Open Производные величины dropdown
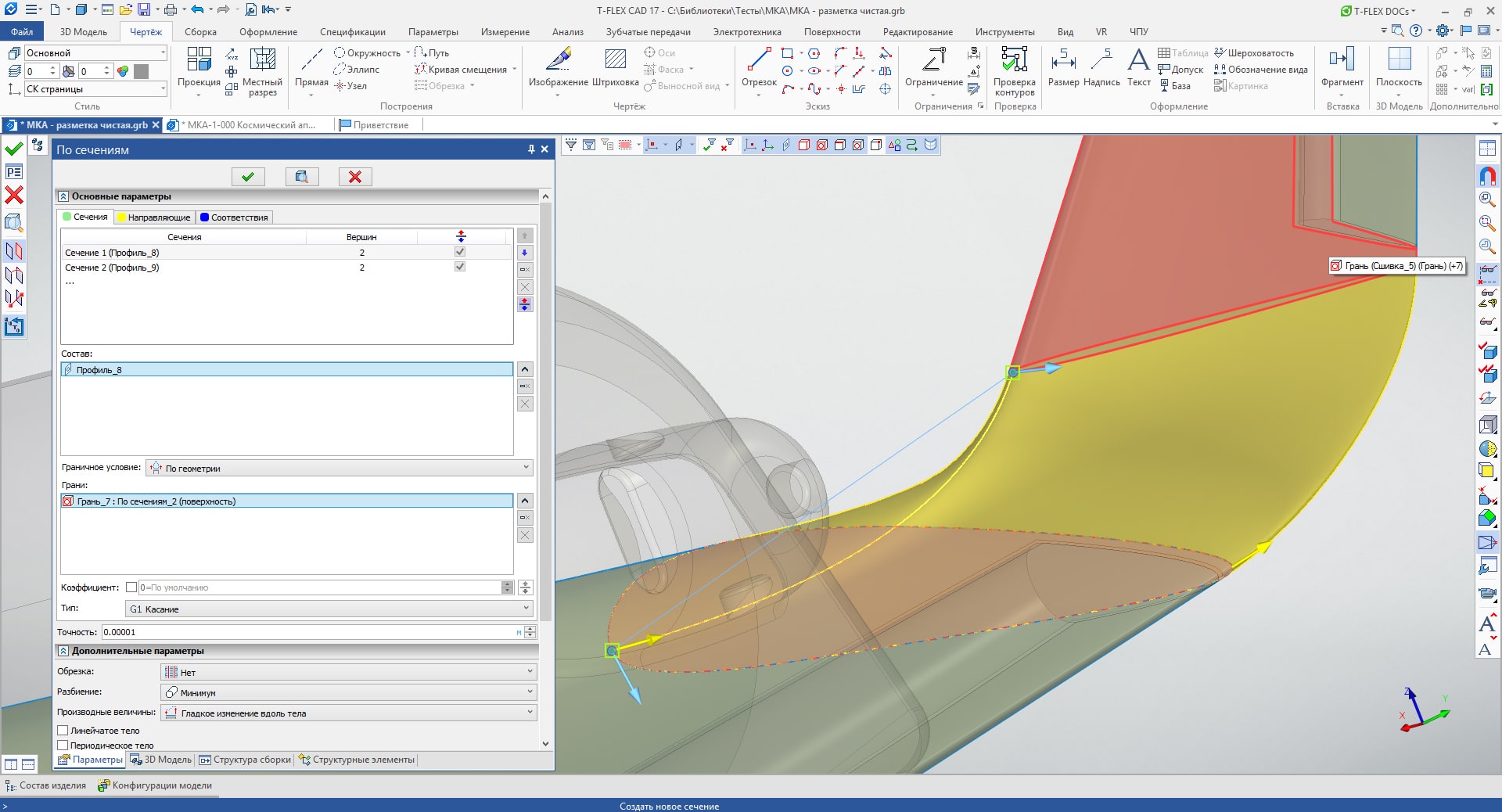The width and height of the screenshot is (1502, 812). pos(349,713)
